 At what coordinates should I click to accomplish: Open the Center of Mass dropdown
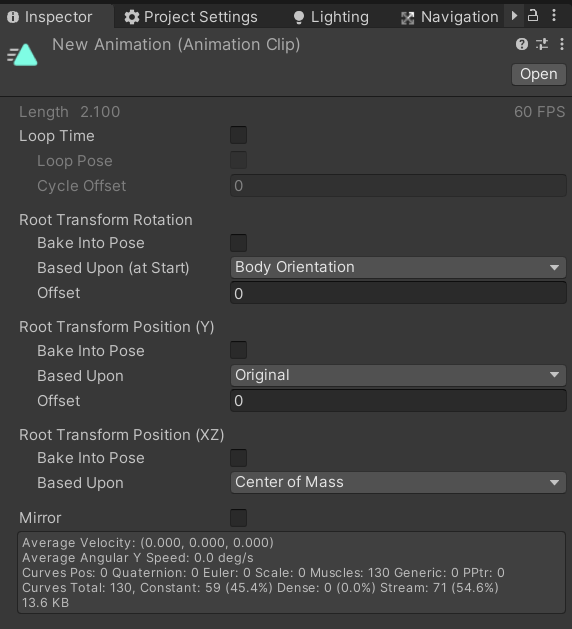coord(398,483)
